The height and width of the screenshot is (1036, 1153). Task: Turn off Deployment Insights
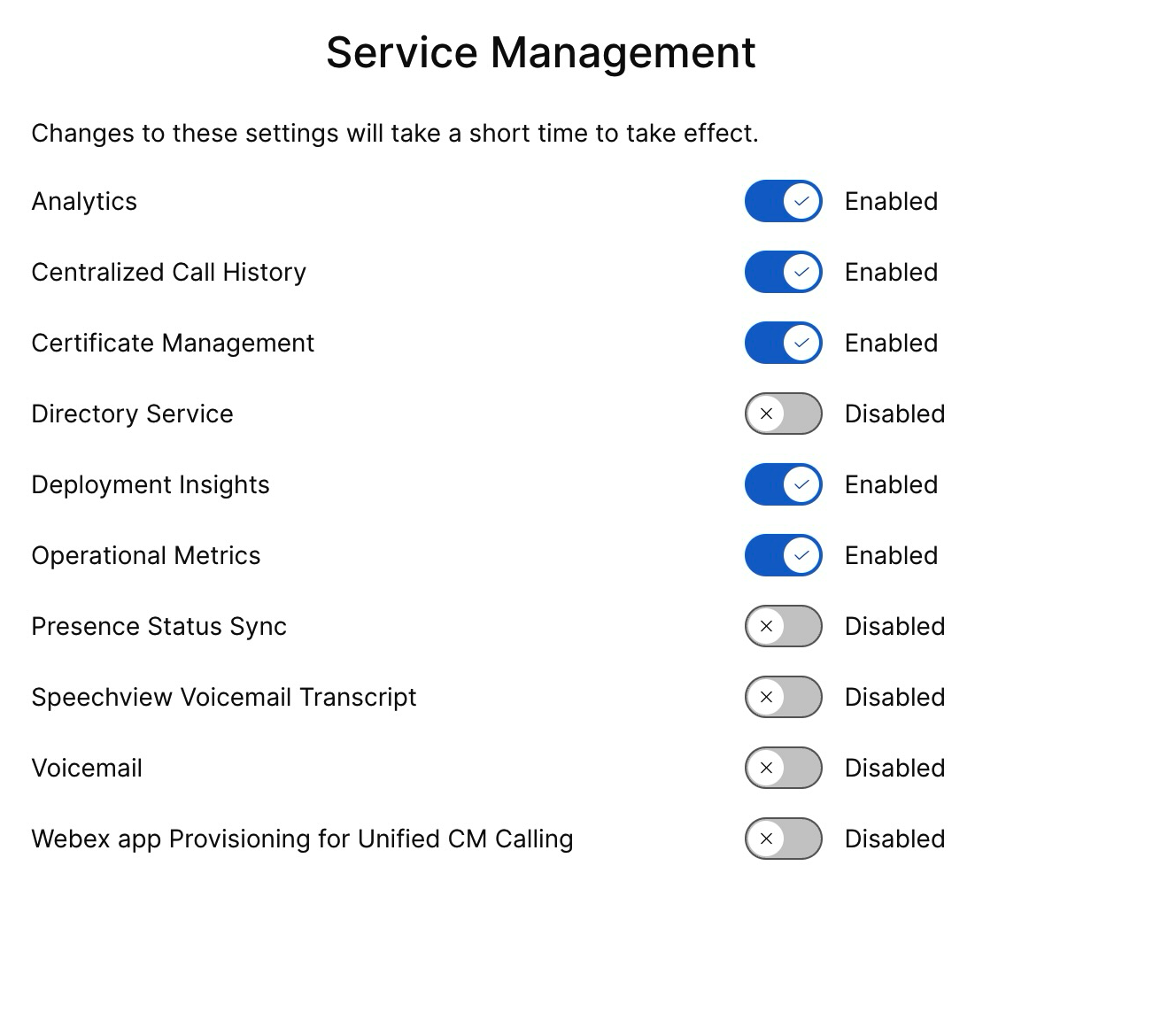(x=783, y=484)
